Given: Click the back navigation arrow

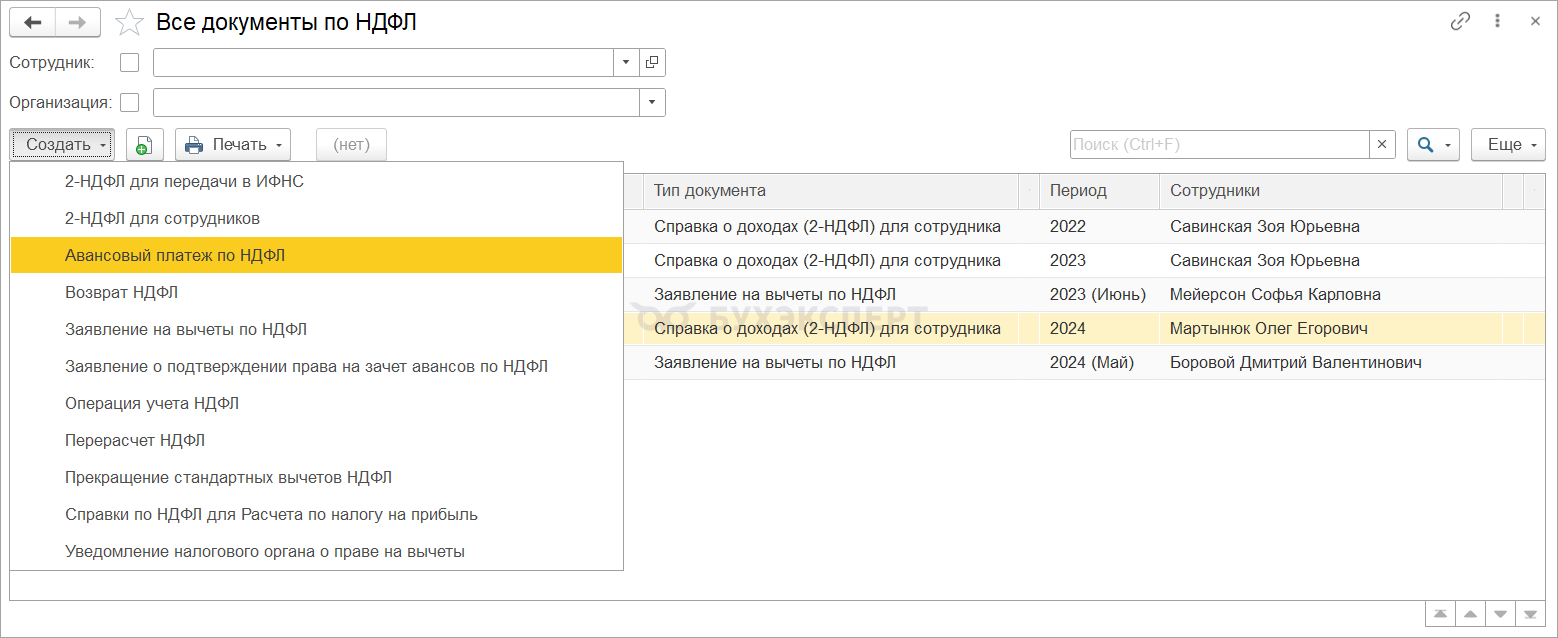Looking at the screenshot, I should pos(33,22).
